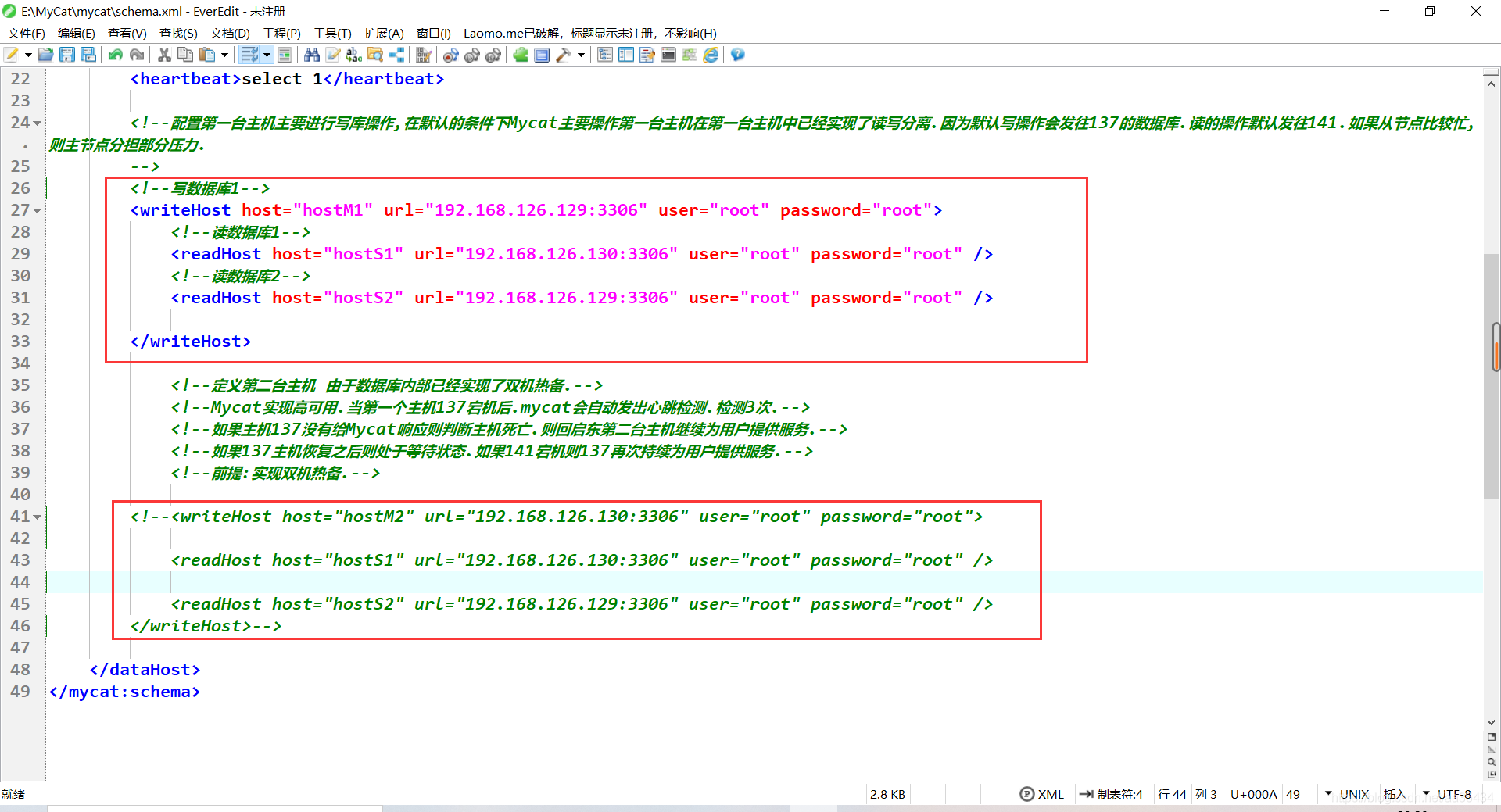Click the Copy icon

click(x=185, y=55)
